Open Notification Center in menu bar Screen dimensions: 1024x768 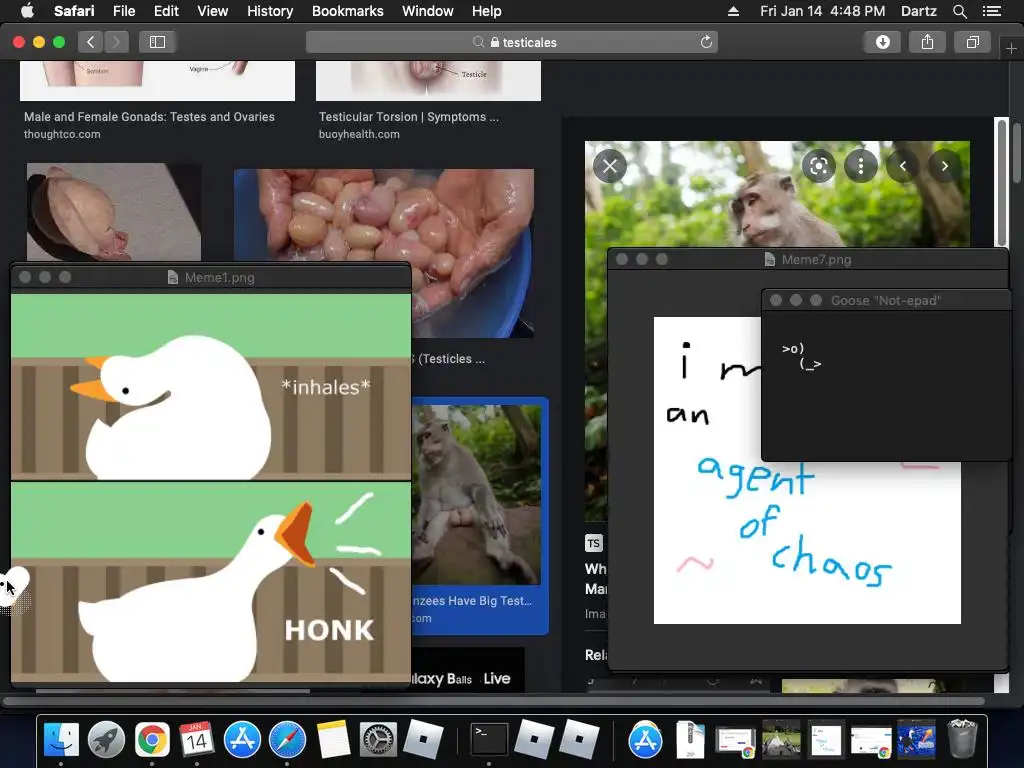click(x=991, y=11)
